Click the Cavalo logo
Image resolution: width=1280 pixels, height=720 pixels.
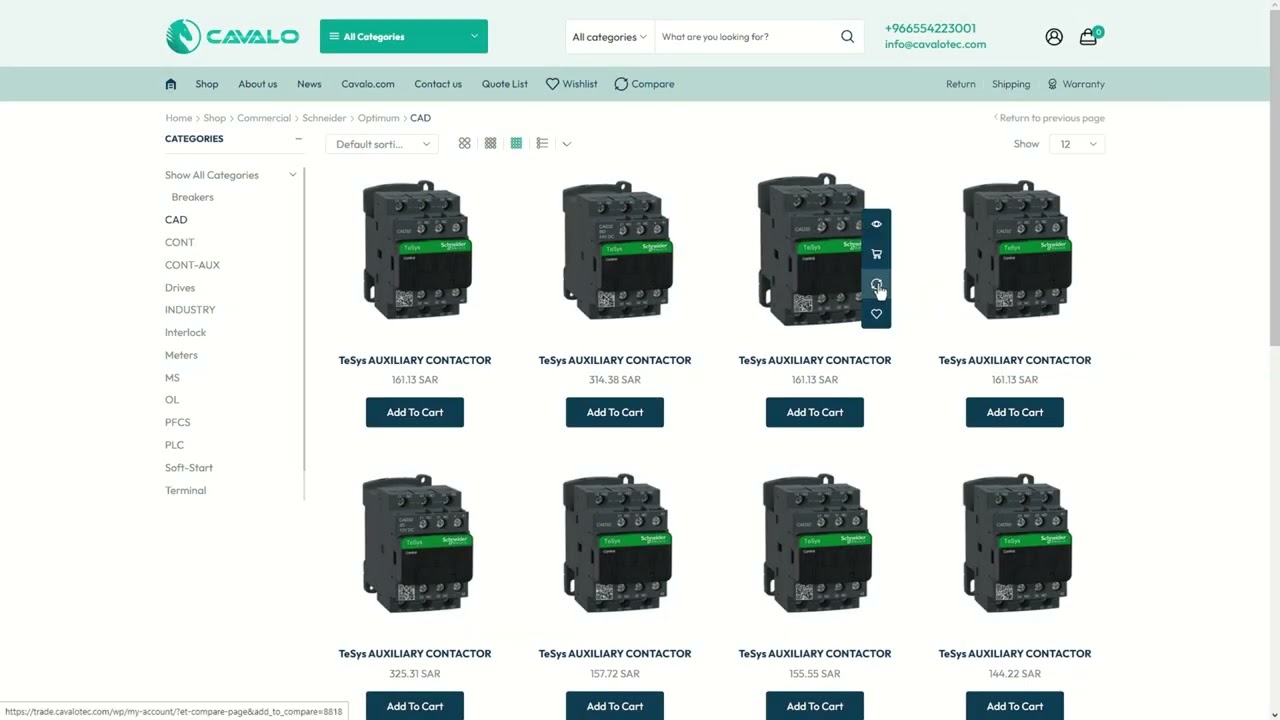point(232,36)
